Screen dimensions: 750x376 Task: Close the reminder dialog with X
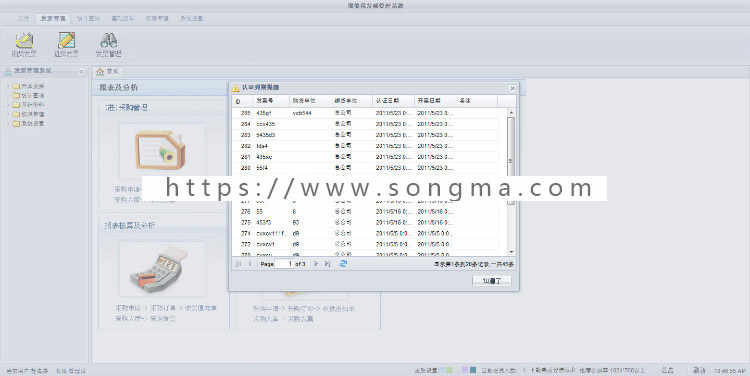point(512,88)
